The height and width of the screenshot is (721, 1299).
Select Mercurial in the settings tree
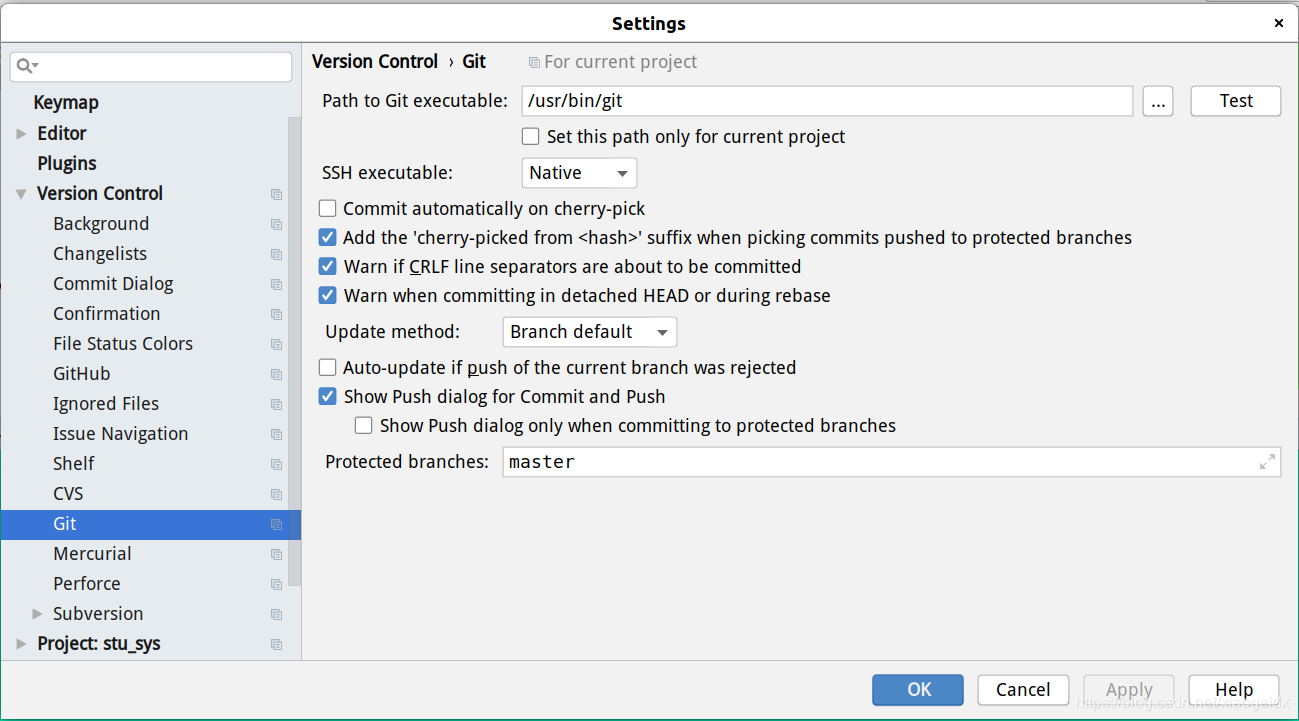point(92,554)
